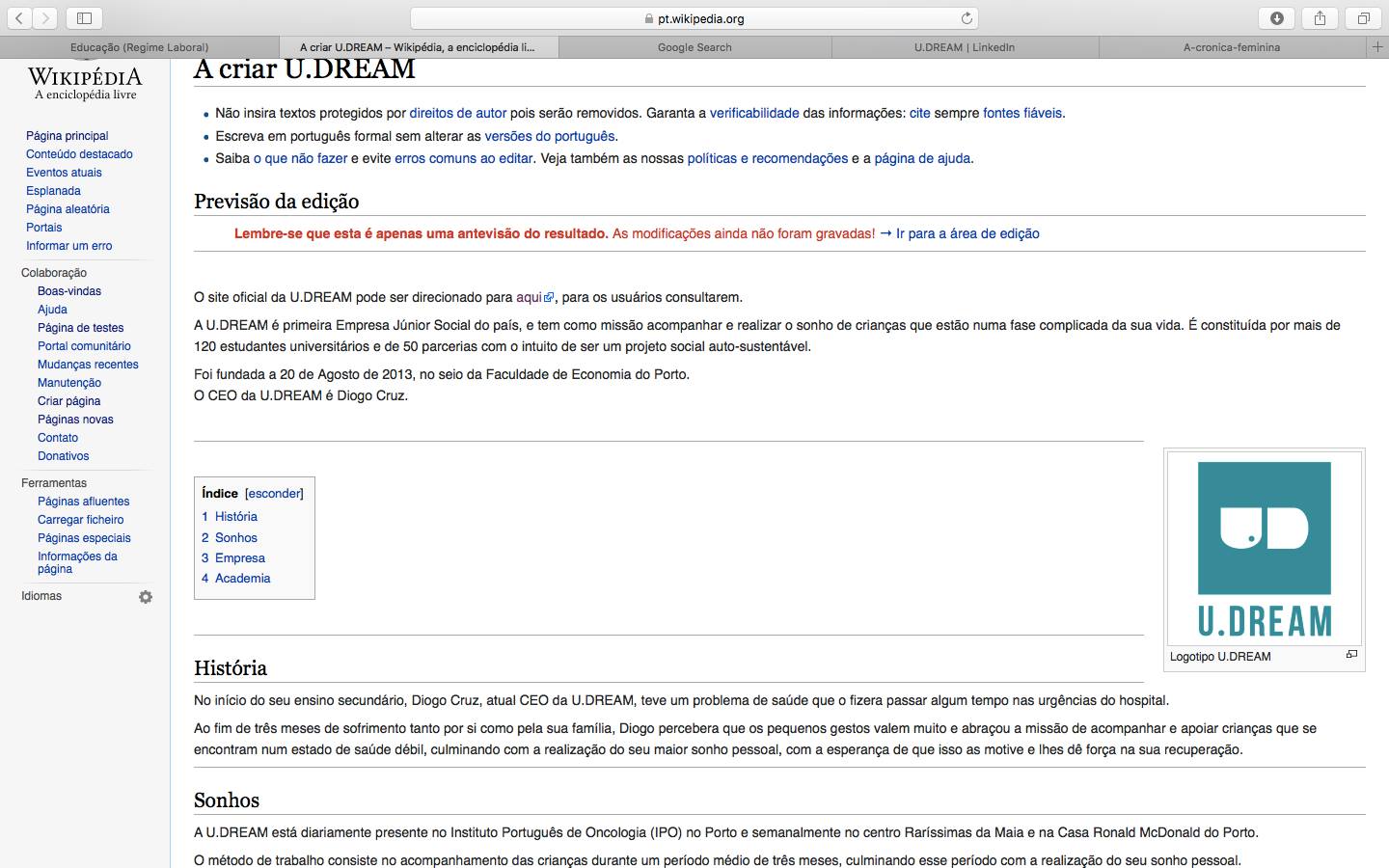The width and height of the screenshot is (1389, 868).
Task: Show all tabs overview icon
Action: tap(1364, 18)
